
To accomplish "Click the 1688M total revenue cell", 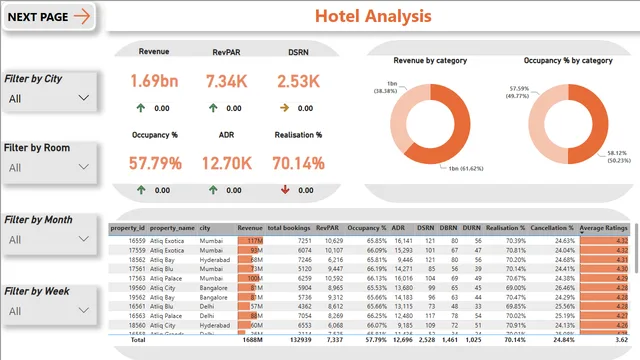I will point(252,340).
